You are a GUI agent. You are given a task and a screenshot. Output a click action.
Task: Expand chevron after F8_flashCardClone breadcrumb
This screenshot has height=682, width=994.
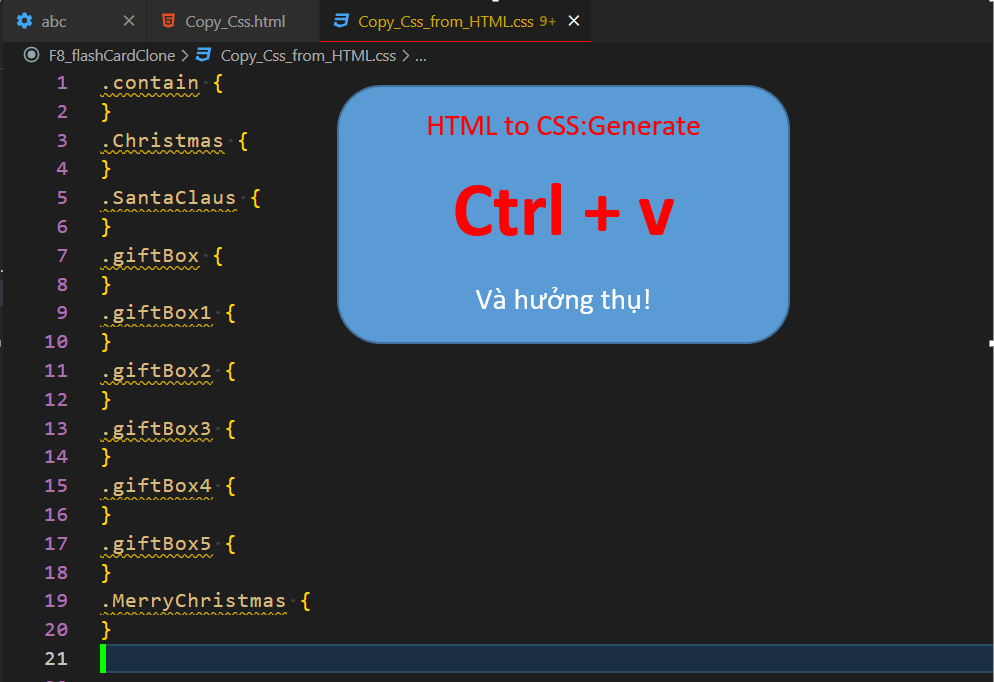click(184, 56)
